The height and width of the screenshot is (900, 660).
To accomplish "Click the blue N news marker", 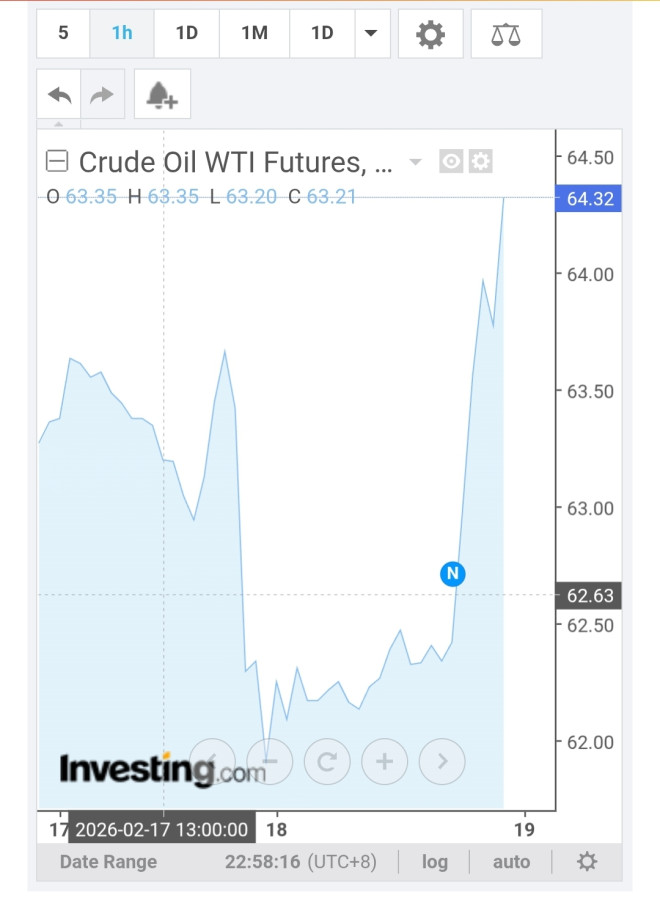I will tap(453, 573).
